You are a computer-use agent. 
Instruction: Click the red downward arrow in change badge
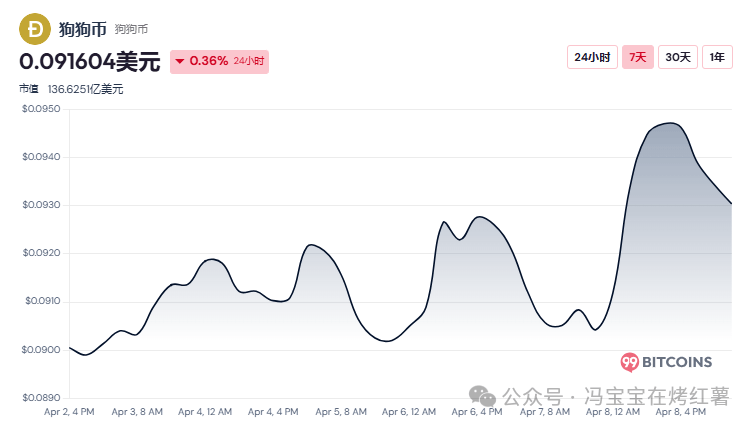179,62
